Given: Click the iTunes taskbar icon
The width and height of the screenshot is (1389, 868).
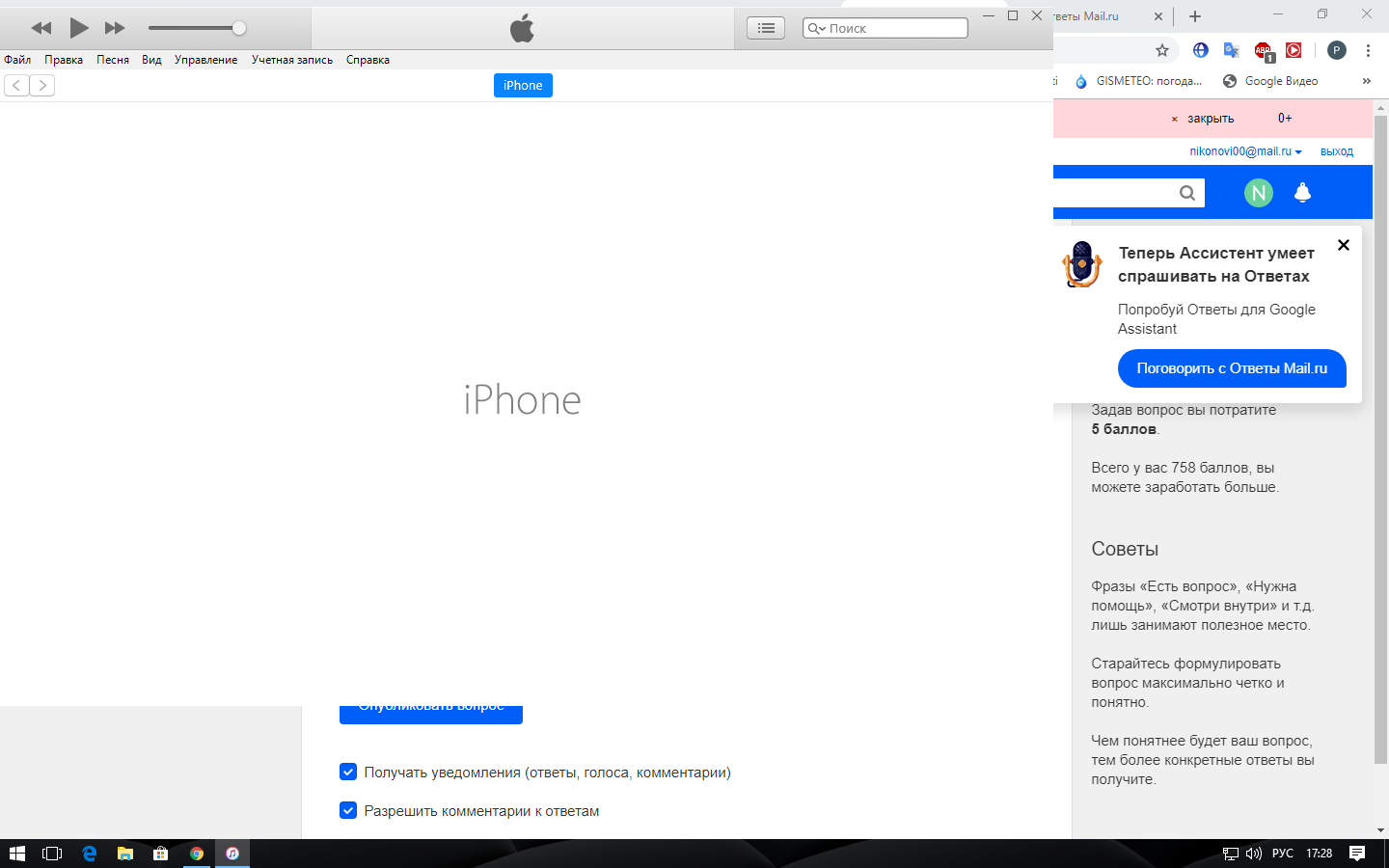Looking at the screenshot, I should (232, 854).
